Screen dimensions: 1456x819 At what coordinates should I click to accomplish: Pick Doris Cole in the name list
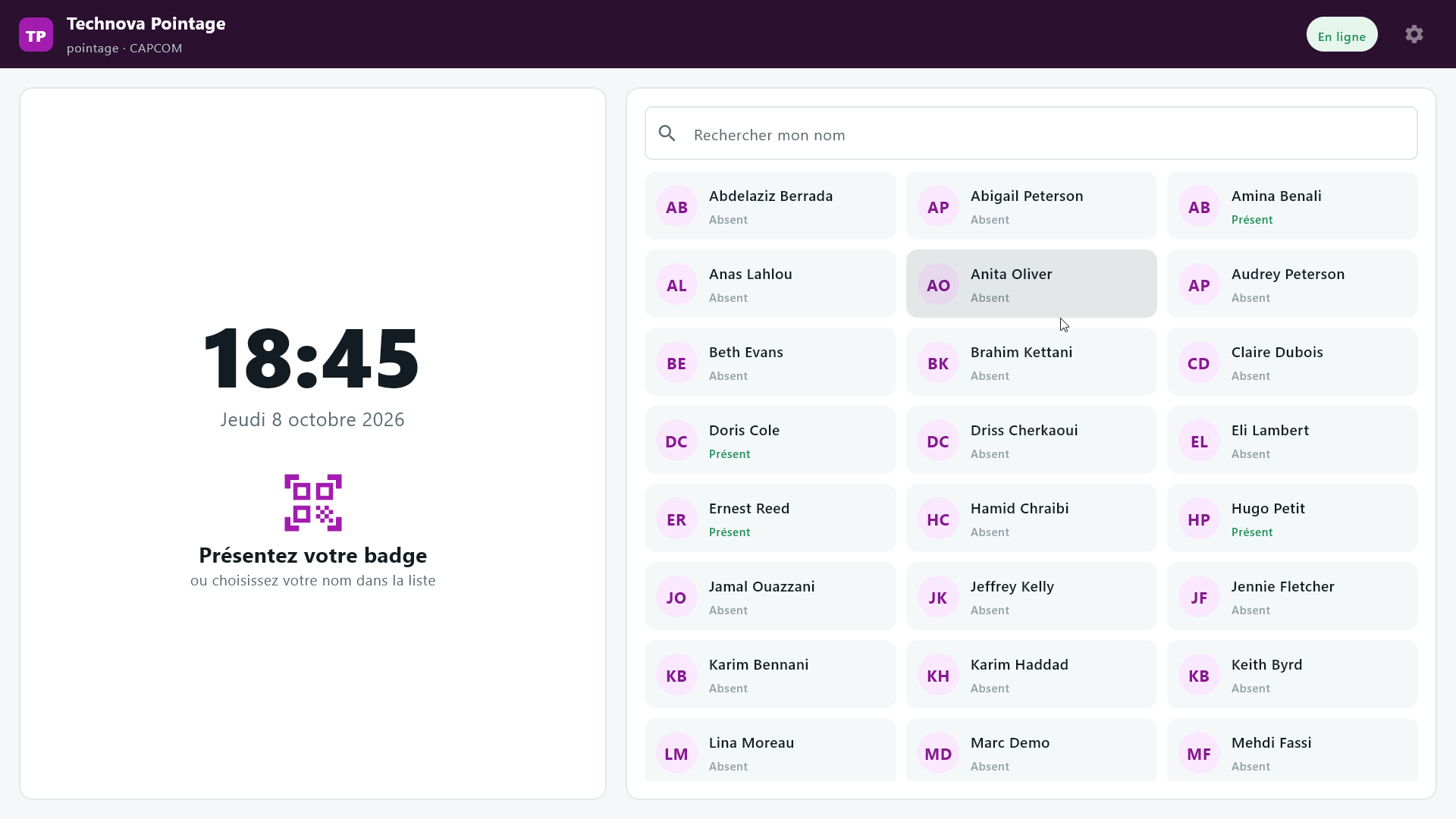pyautogui.click(x=770, y=440)
